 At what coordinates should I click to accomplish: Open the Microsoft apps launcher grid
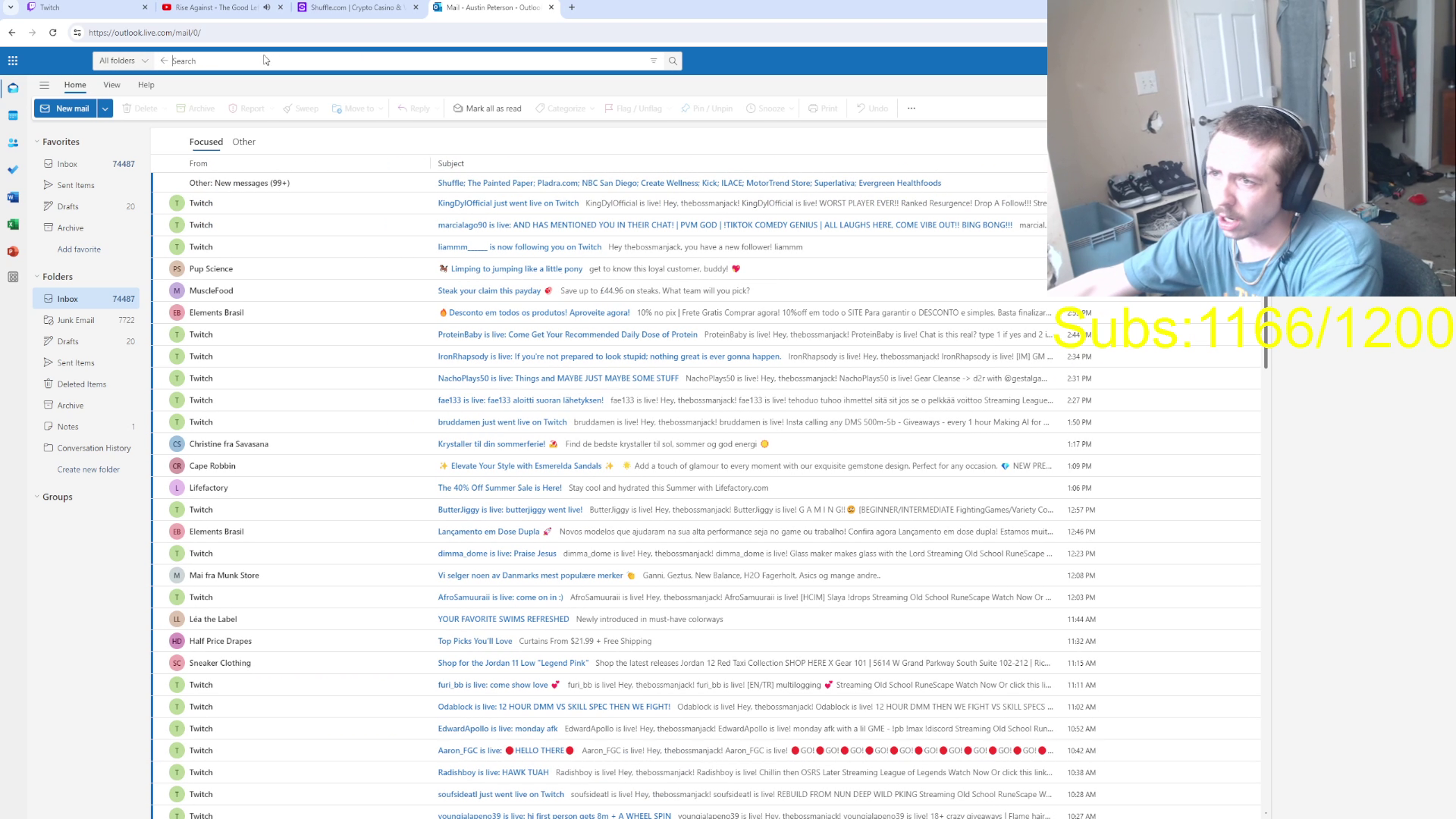point(13,61)
